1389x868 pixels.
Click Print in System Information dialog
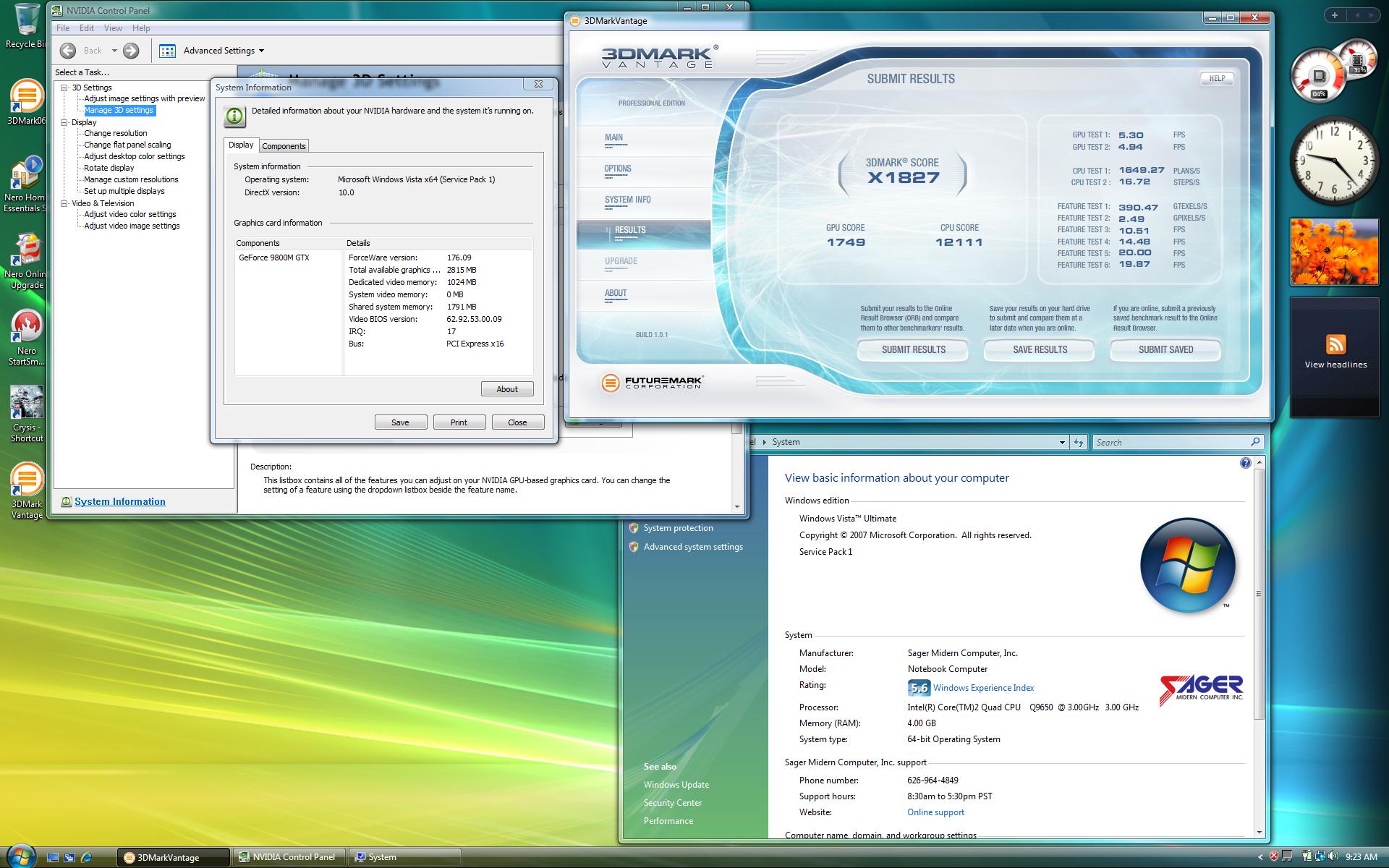coord(459,422)
